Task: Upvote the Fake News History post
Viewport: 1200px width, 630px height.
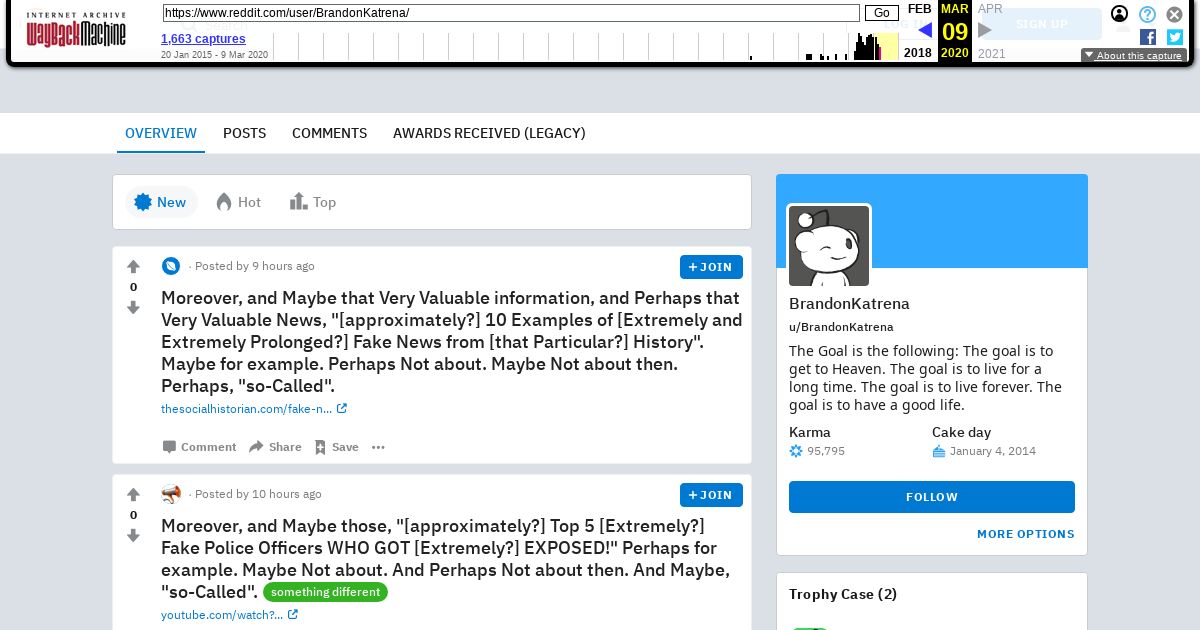Action: pyautogui.click(x=133, y=267)
